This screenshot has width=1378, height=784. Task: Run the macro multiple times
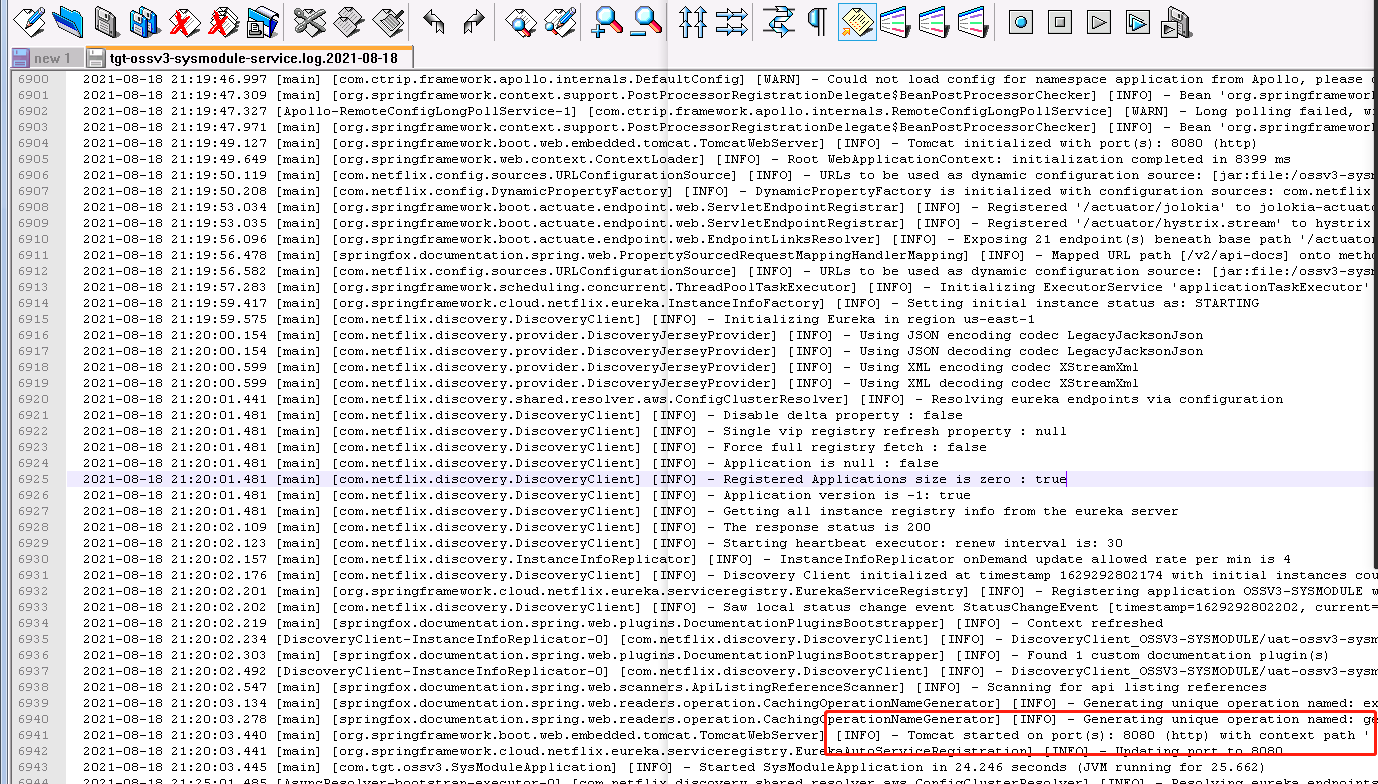point(1137,20)
